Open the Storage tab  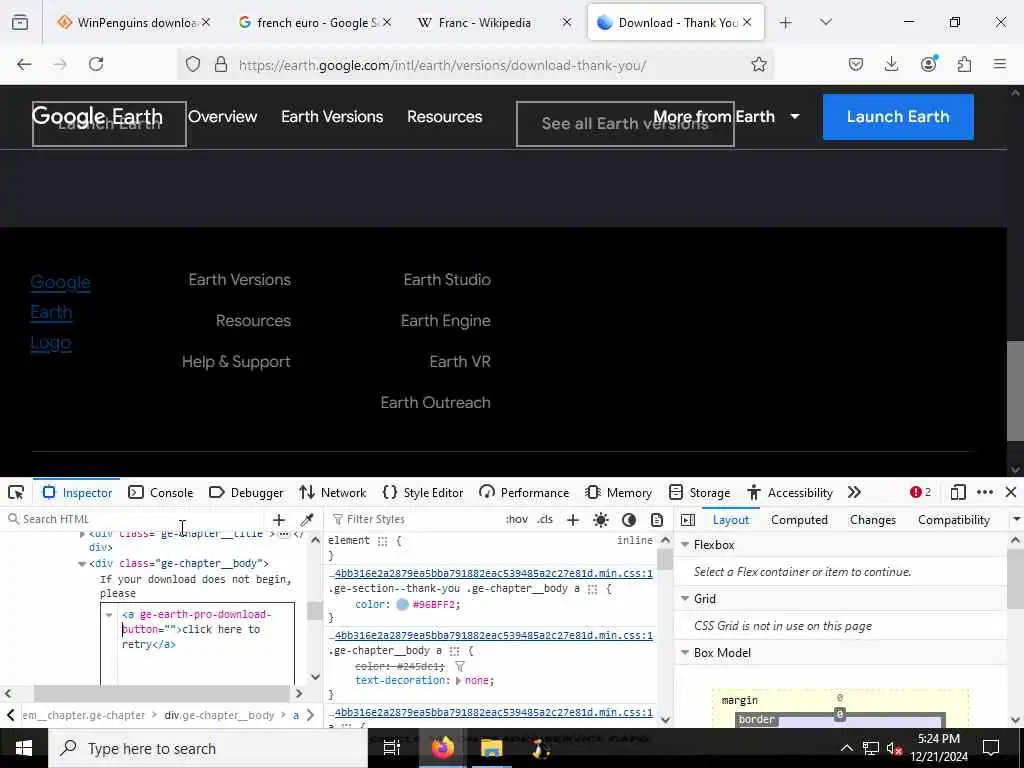(699, 492)
